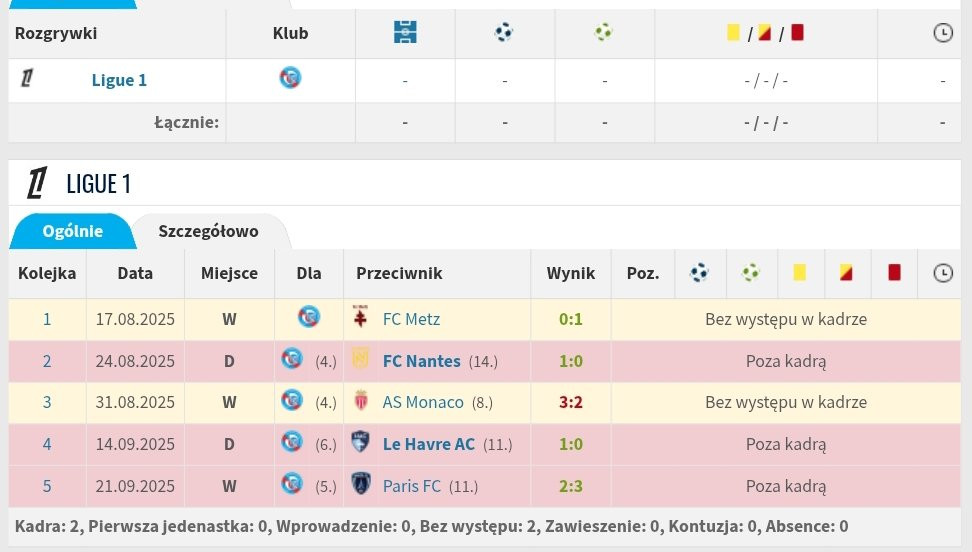Click the large Ligue 1 logo beside the section heading
972x552 pixels.
(x=37, y=183)
